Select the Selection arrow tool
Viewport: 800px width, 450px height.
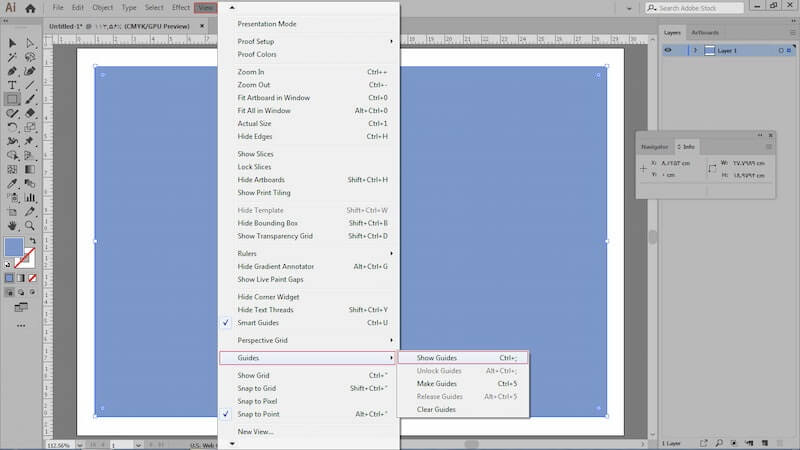tap(12, 43)
